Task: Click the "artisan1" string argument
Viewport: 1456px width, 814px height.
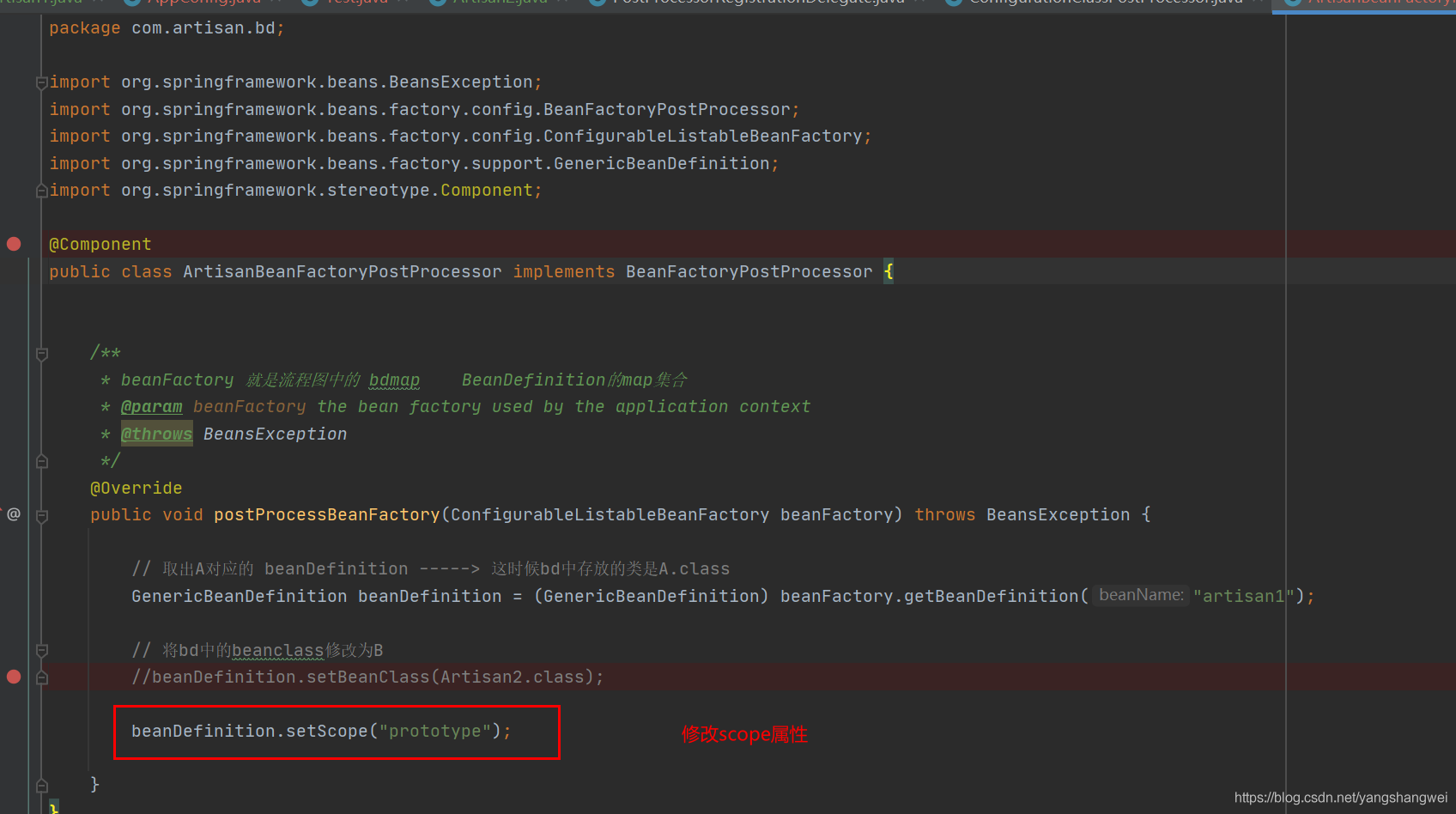Action: coord(1243,596)
